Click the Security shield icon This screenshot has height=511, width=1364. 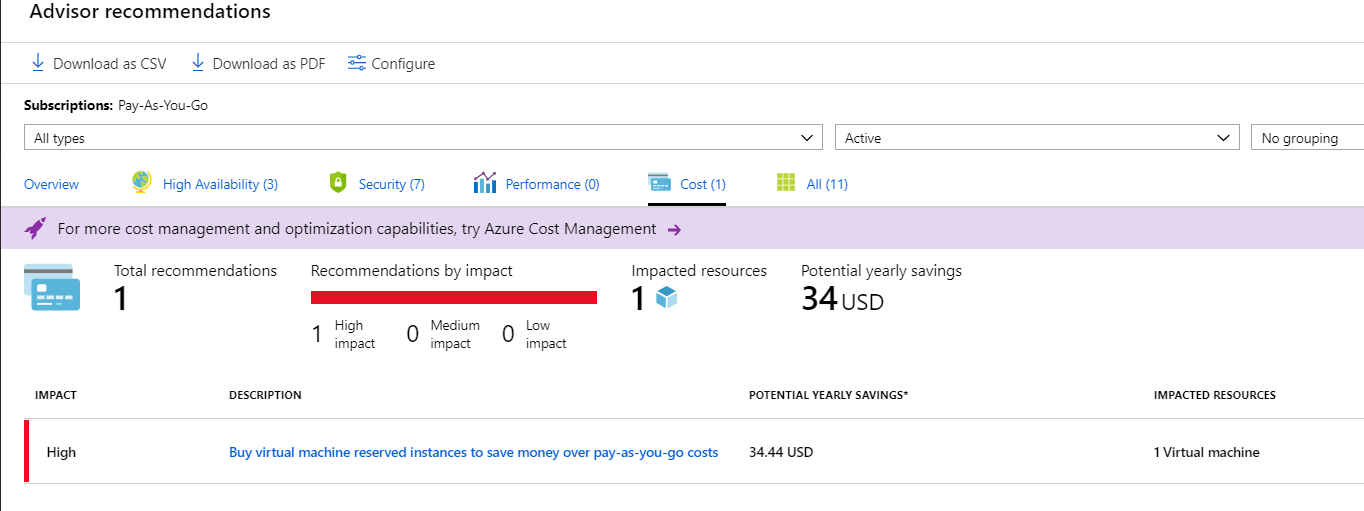pyautogui.click(x=338, y=183)
